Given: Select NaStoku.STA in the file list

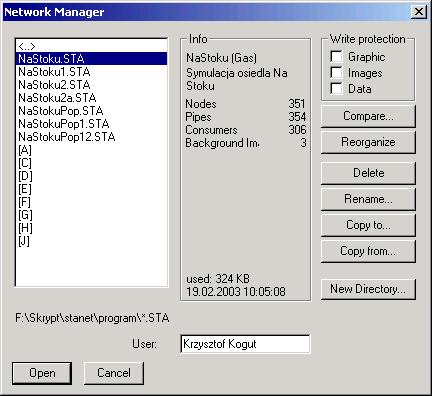Looking at the screenshot, I should coord(92,59).
